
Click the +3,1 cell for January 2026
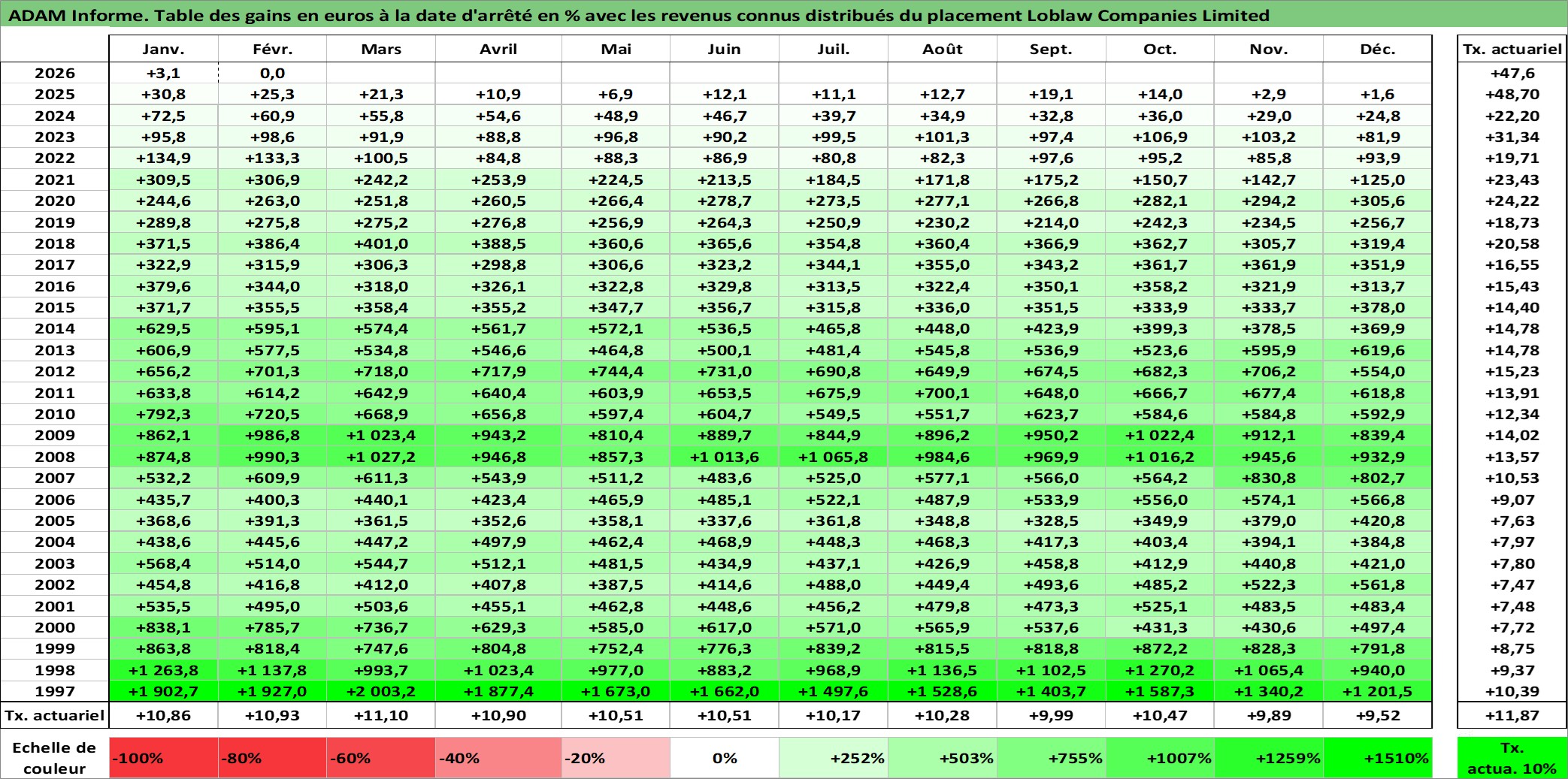[x=164, y=73]
